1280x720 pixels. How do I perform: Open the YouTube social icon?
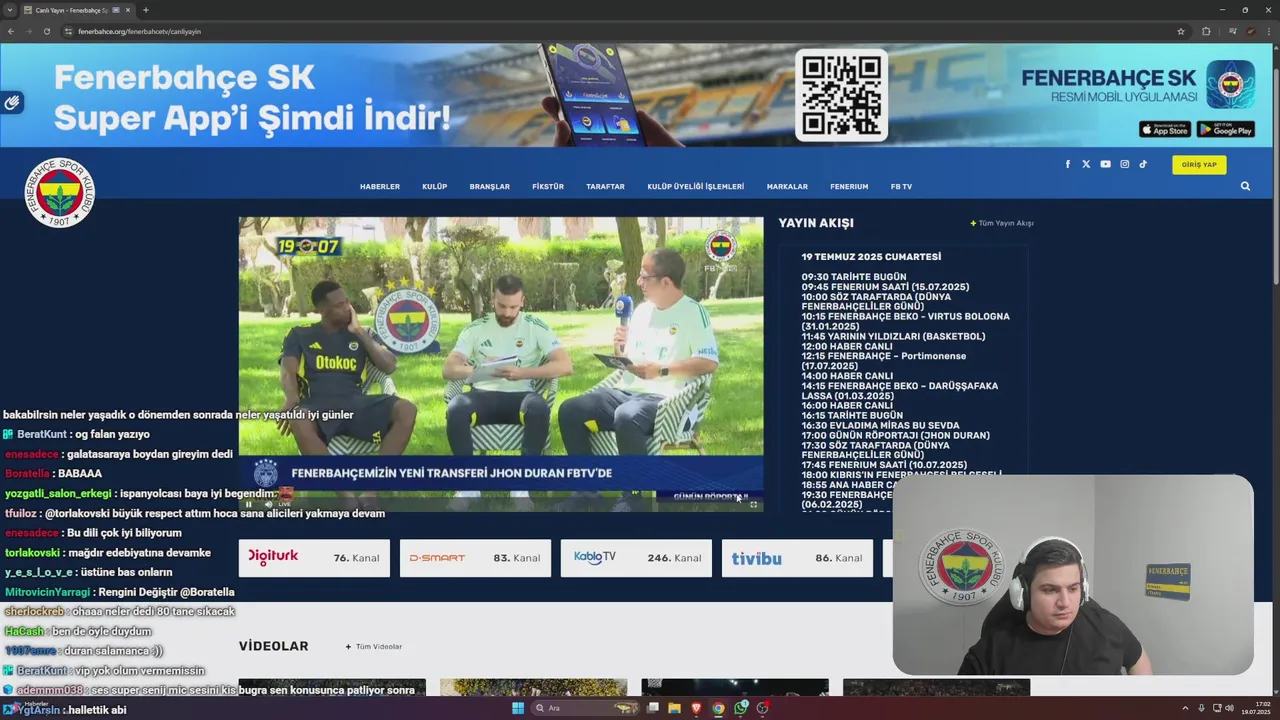[x=1105, y=164]
